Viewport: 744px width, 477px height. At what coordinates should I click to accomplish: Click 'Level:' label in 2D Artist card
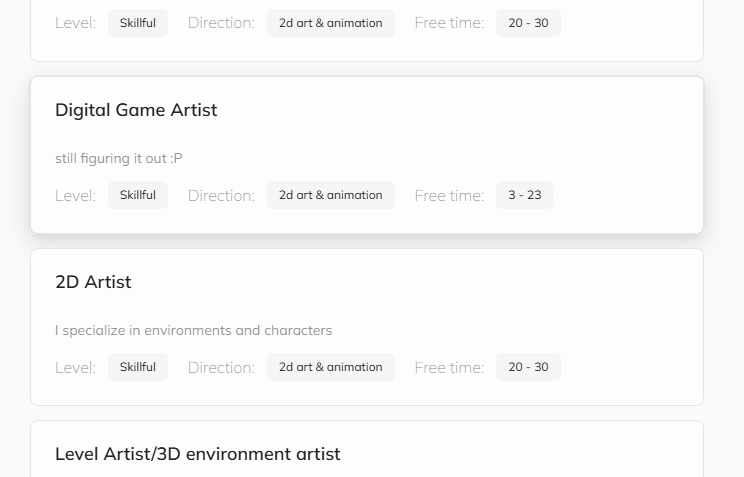75,368
